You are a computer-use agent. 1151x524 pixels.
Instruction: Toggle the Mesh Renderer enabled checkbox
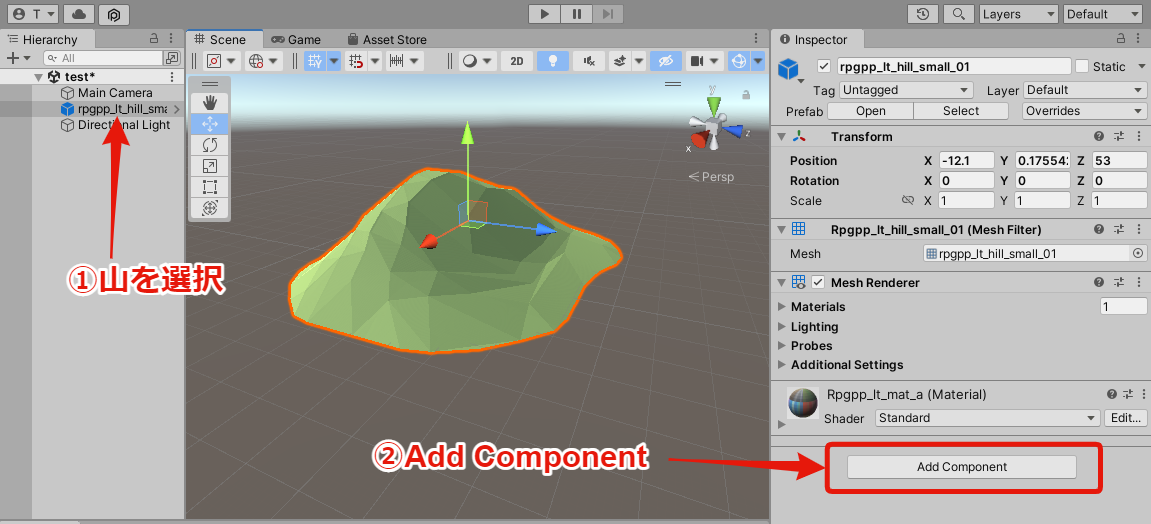pyautogui.click(x=818, y=283)
